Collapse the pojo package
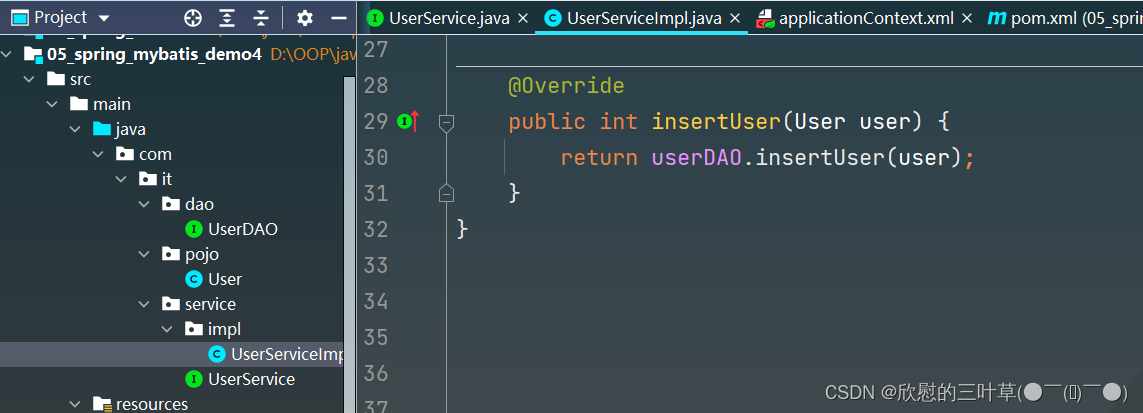The image size is (1143, 413). coord(144,254)
